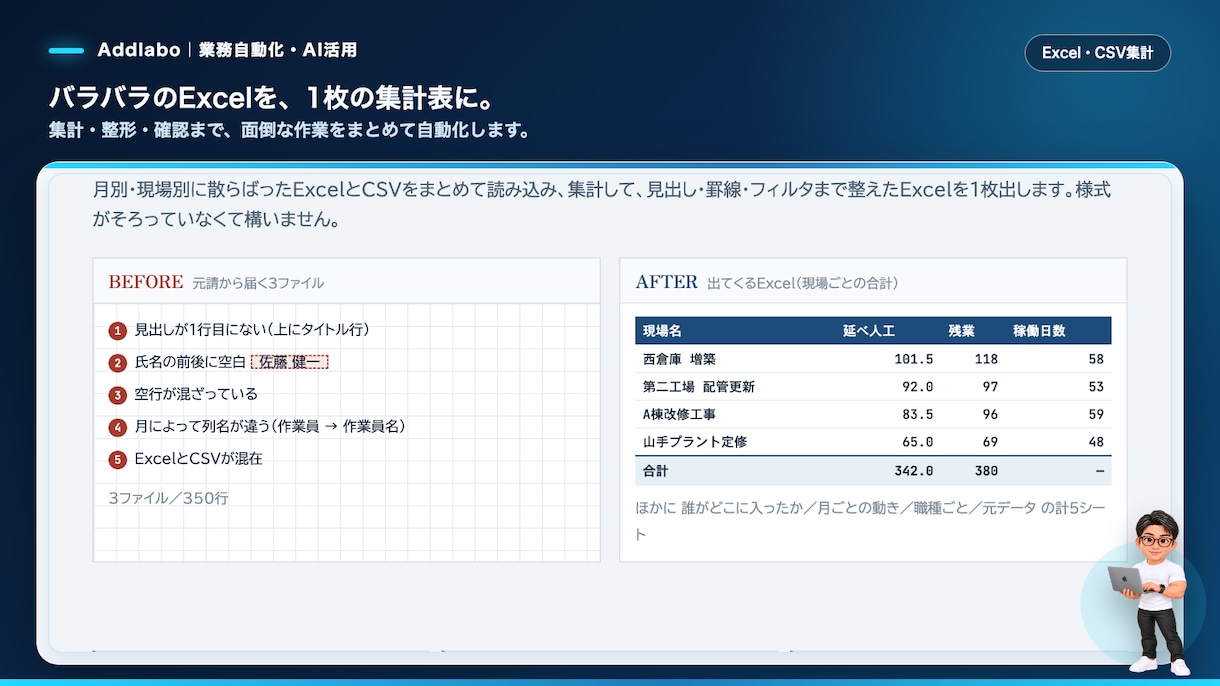Click the dashed box 佐藤 健一
1220x686 pixels.
tap(289, 362)
